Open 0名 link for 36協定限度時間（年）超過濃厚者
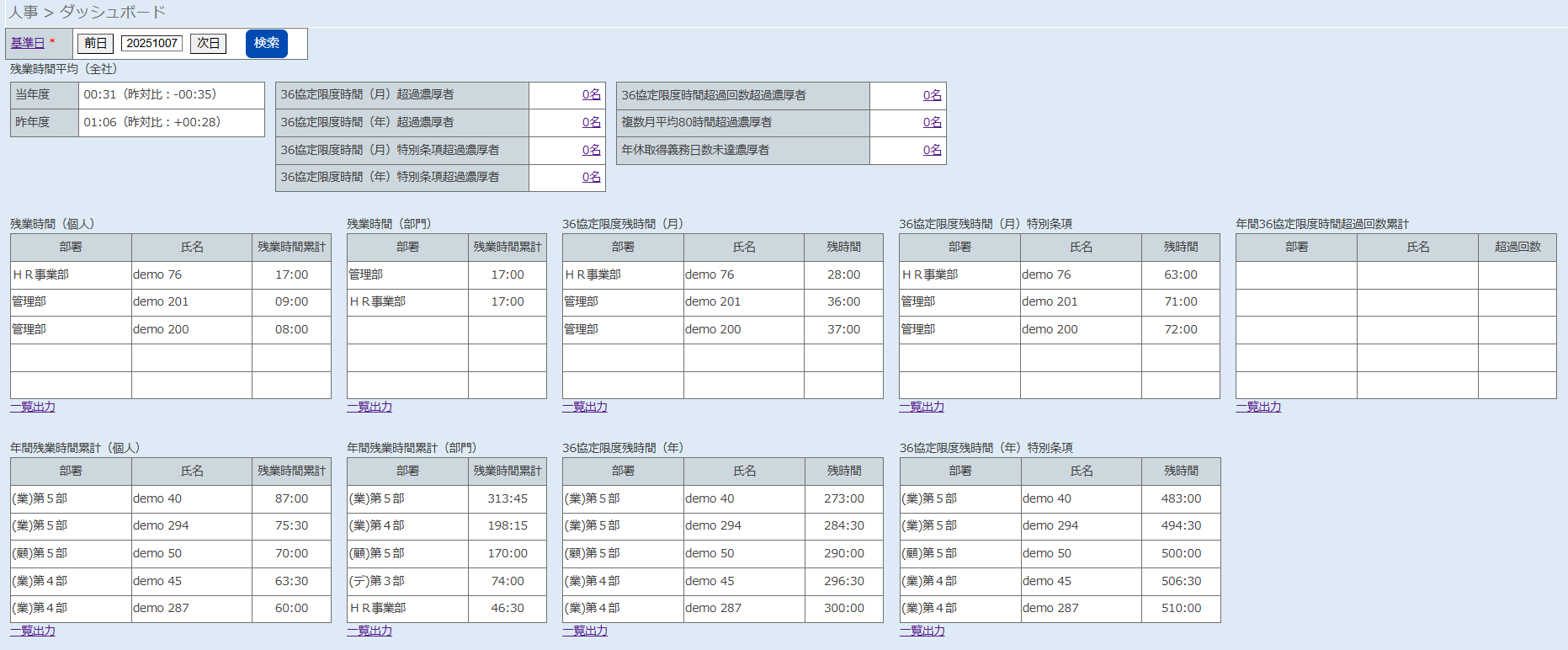 pyautogui.click(x=591, y=122)
